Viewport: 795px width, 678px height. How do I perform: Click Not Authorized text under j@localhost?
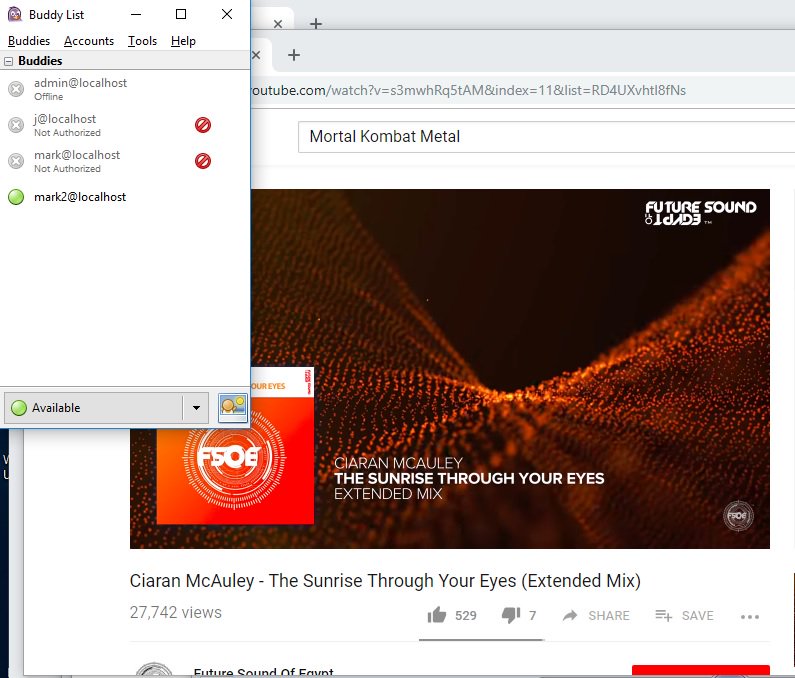coord(67,132)
